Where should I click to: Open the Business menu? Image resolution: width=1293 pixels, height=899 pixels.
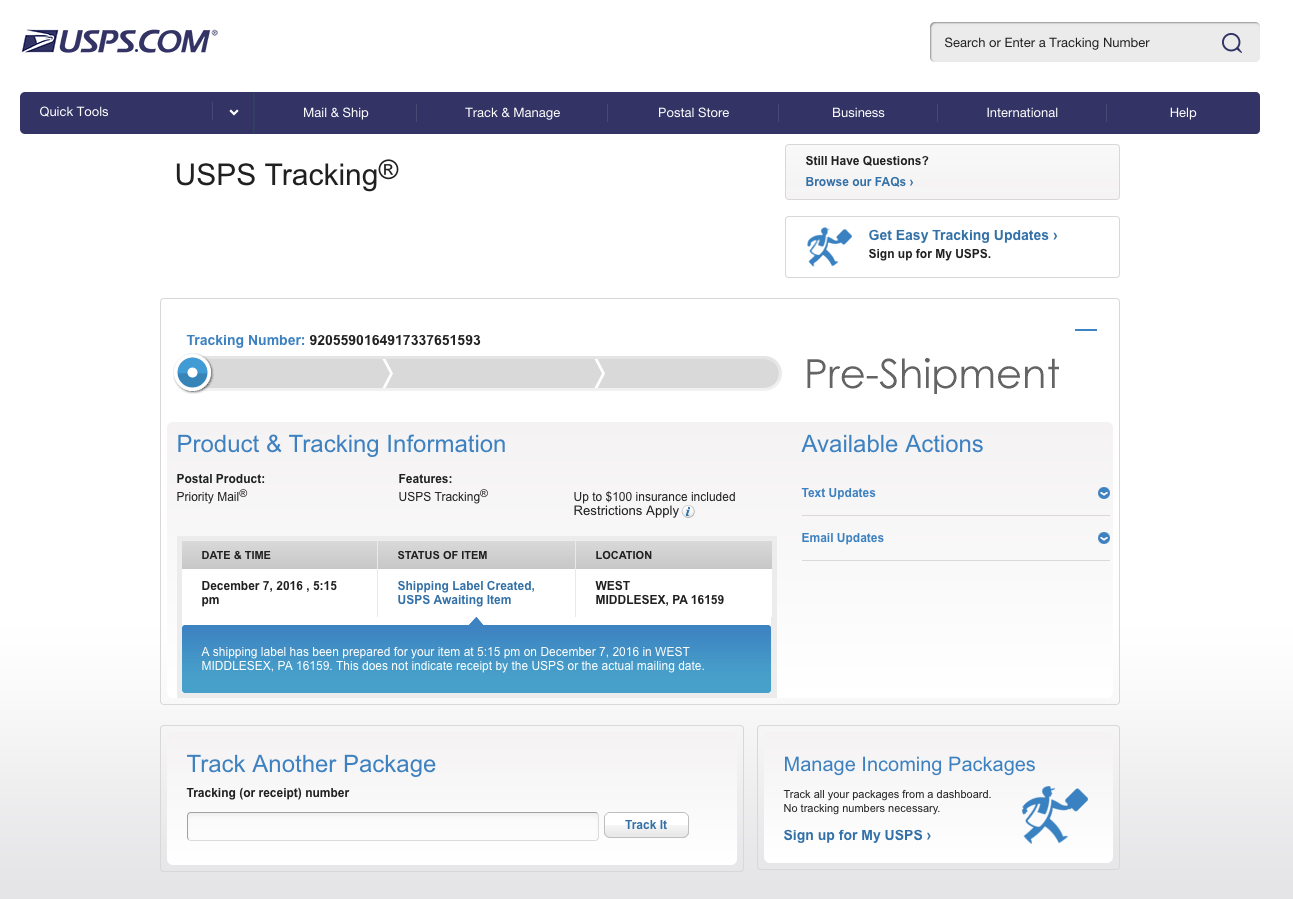[858, 113]
